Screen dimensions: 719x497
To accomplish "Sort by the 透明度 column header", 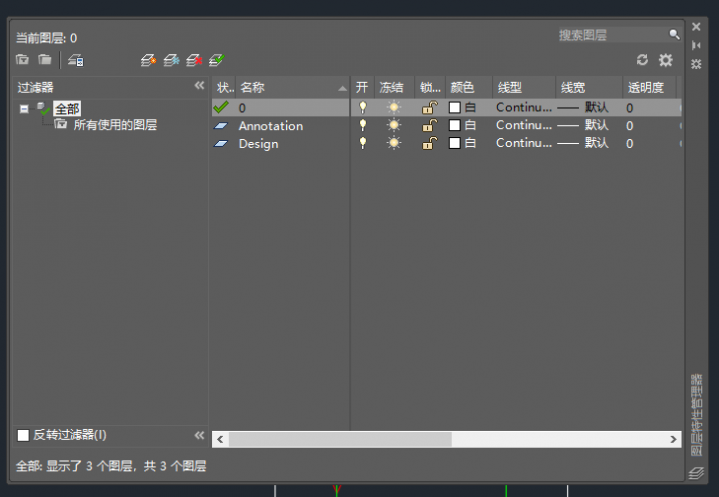I will click(x=649, y=88).
